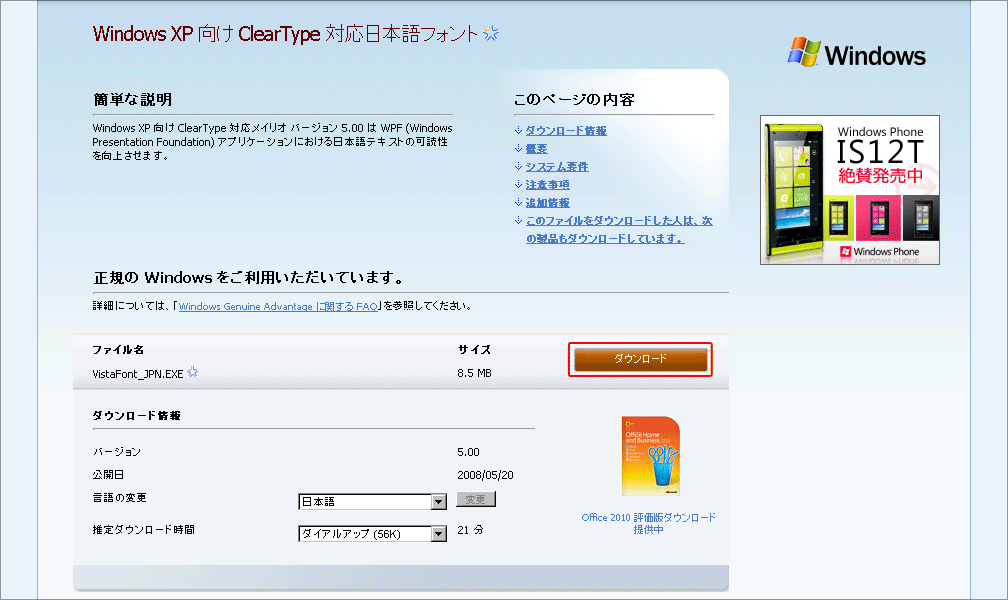Screen dimensions: 1008x600
Task: Click the arrow icon before 追加情報 link
Action: click(x=518, y=203)
